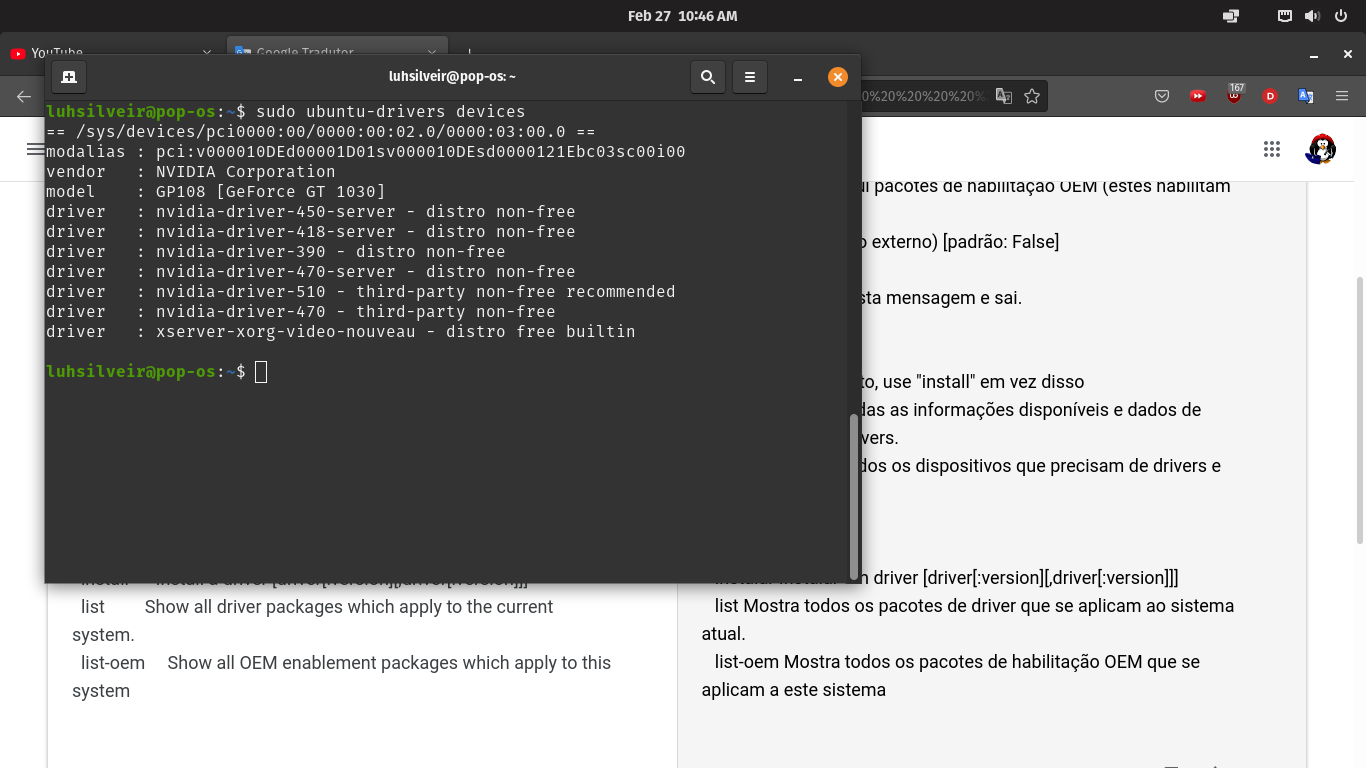
Task: Click the terminal command prompt cursor
Action: [261, 372]
